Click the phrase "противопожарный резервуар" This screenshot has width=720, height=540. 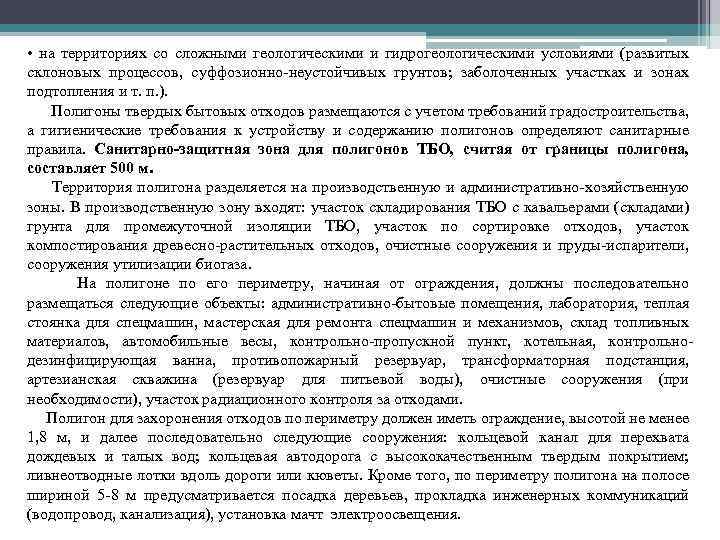[338, 360]
